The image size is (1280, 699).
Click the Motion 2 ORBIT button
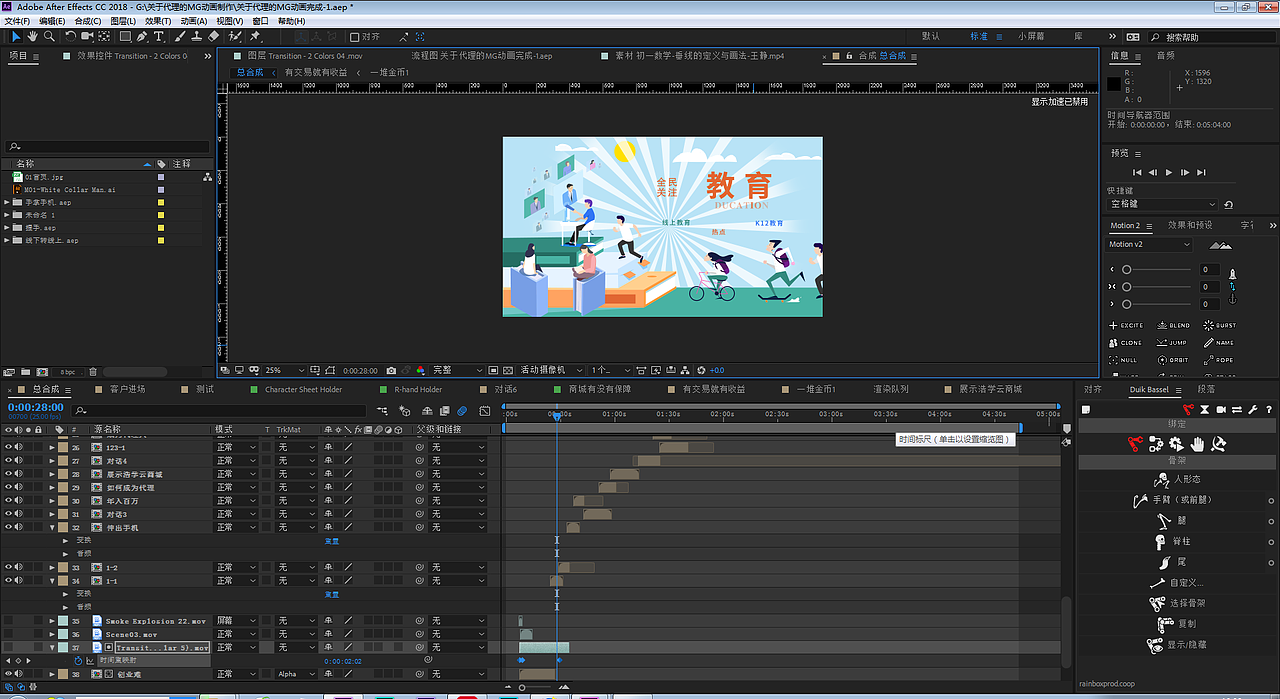tap(1173, 360)
